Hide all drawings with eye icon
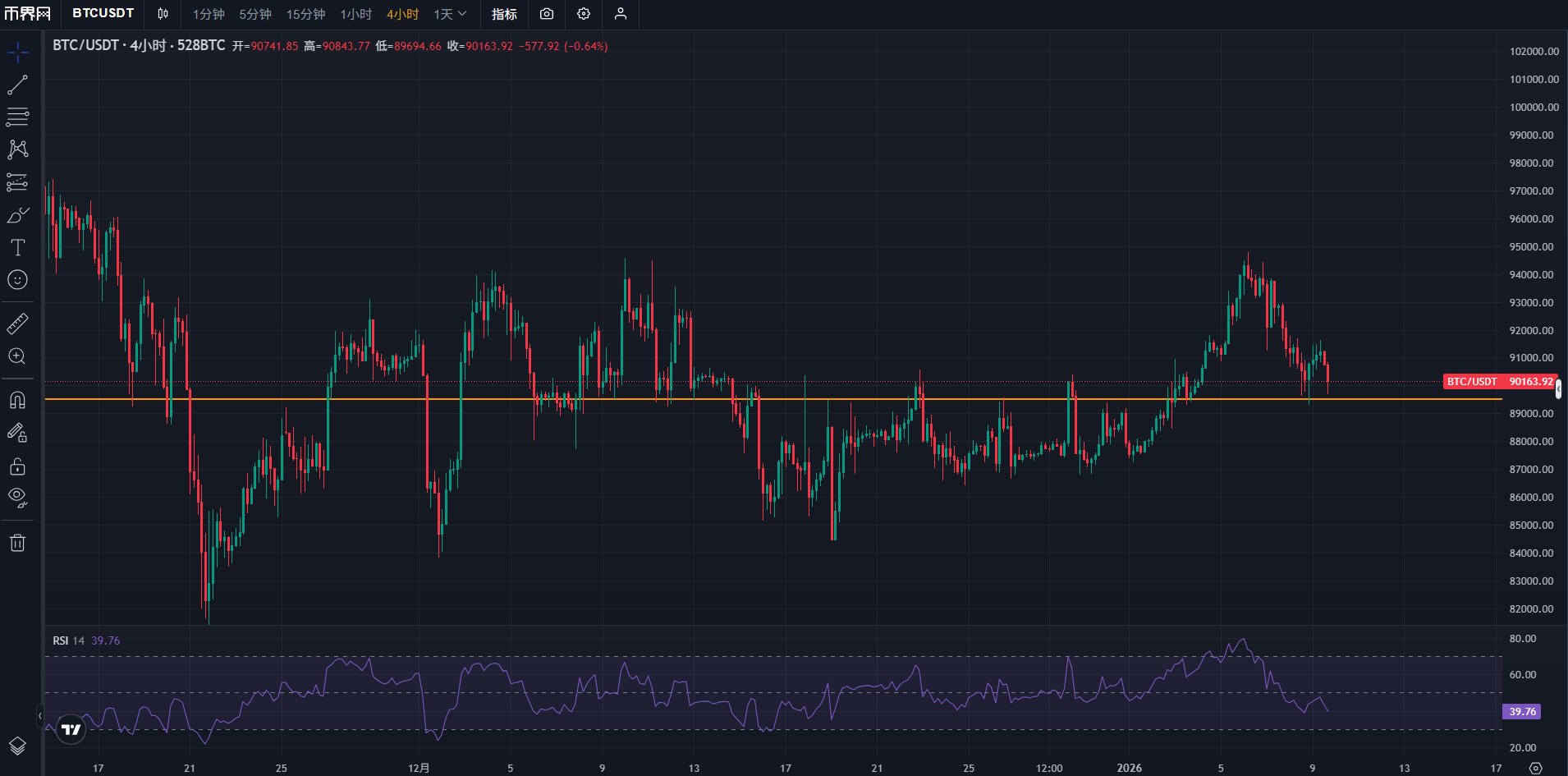This screenshot has width=1568, height=776. 17,497
